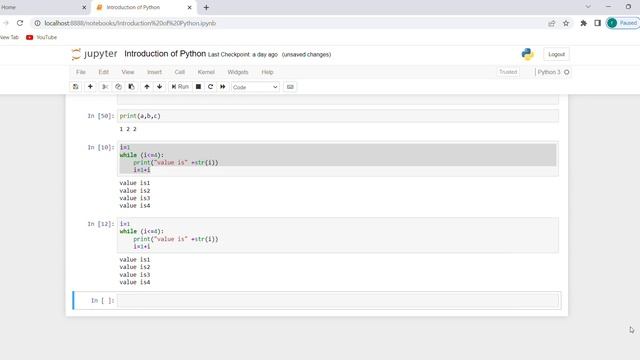
Task: Click the output text '1 2 2'
Action: point(128,129)
